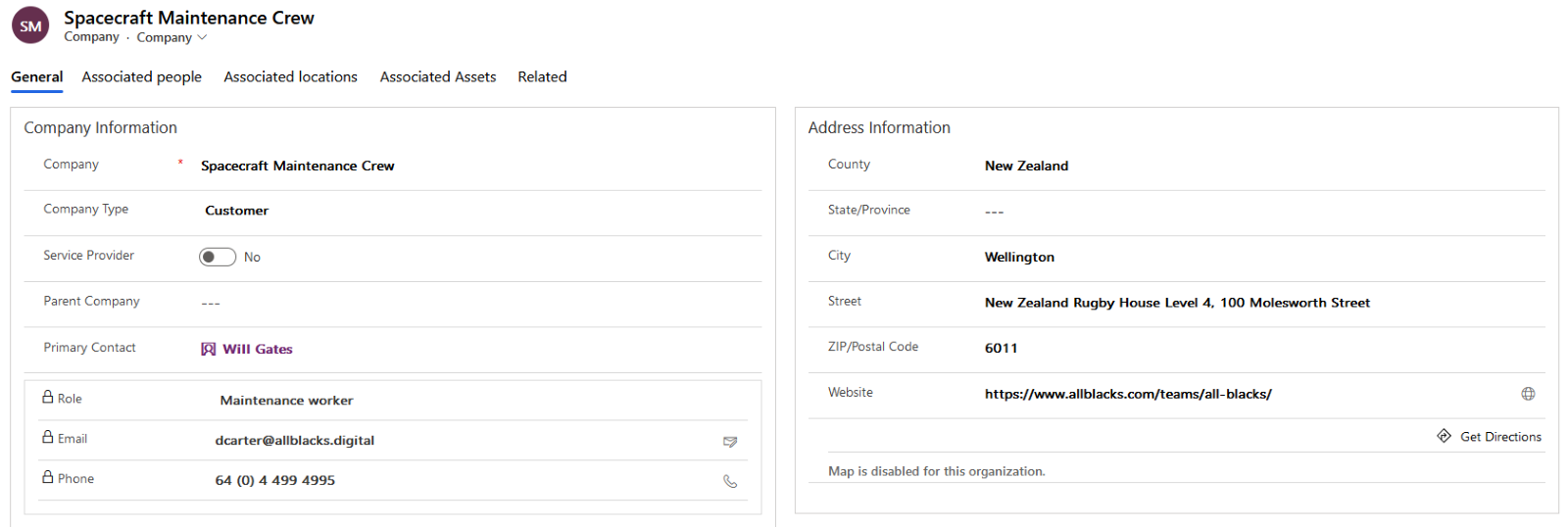Viewport: 1568px width, 527px height.
Task: Click the lock icon beside Role
Action: tap(48, 398)
